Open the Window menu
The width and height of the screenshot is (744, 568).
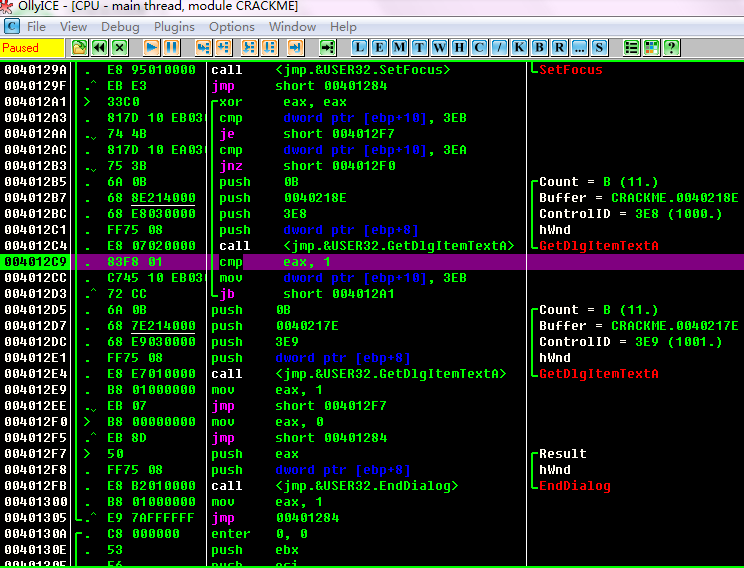point(292,27)
